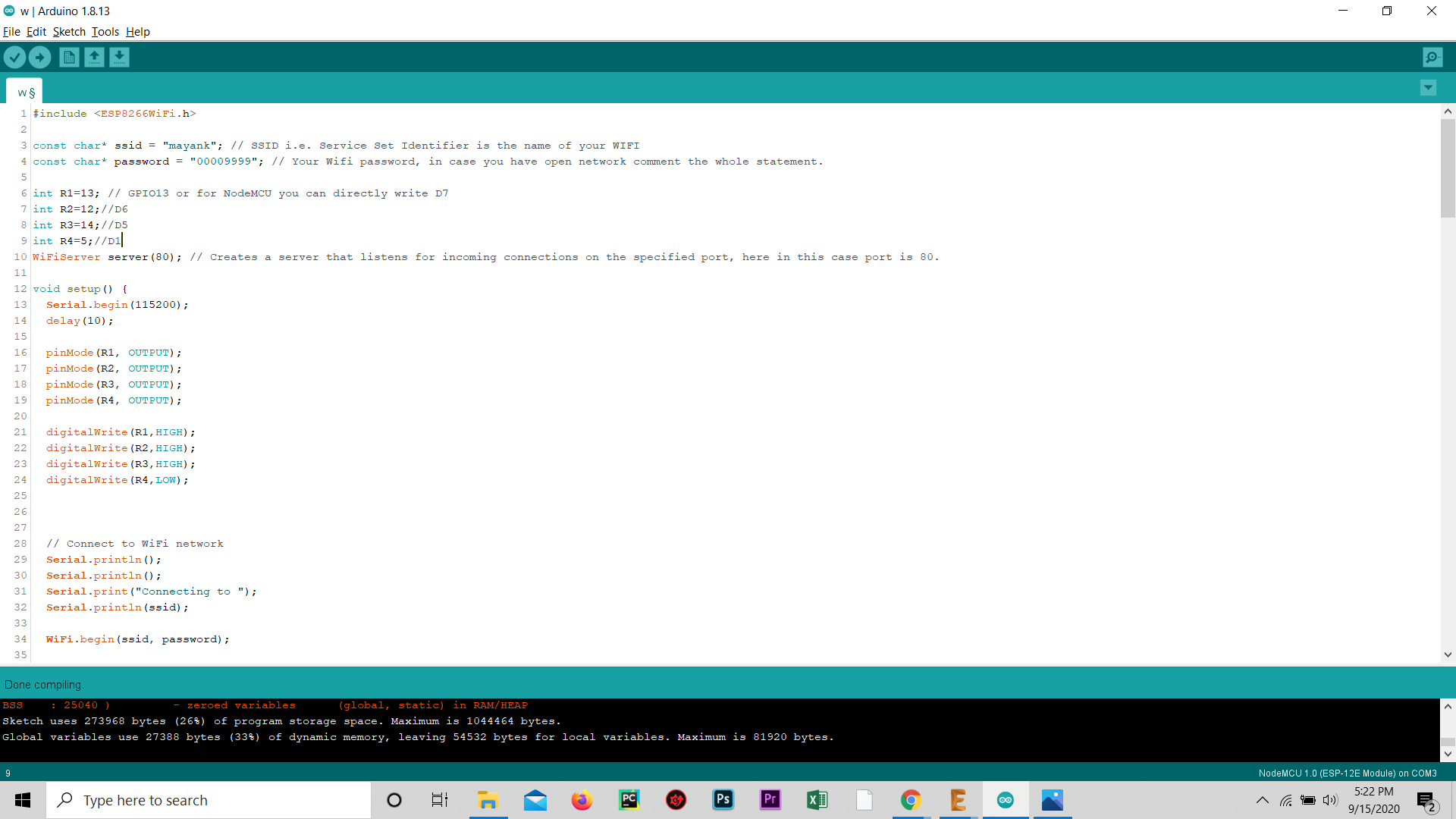This screenshot has width=1456, height=819.
Task: Open File Explorer from the taskbar
Action: pos(488,800)
